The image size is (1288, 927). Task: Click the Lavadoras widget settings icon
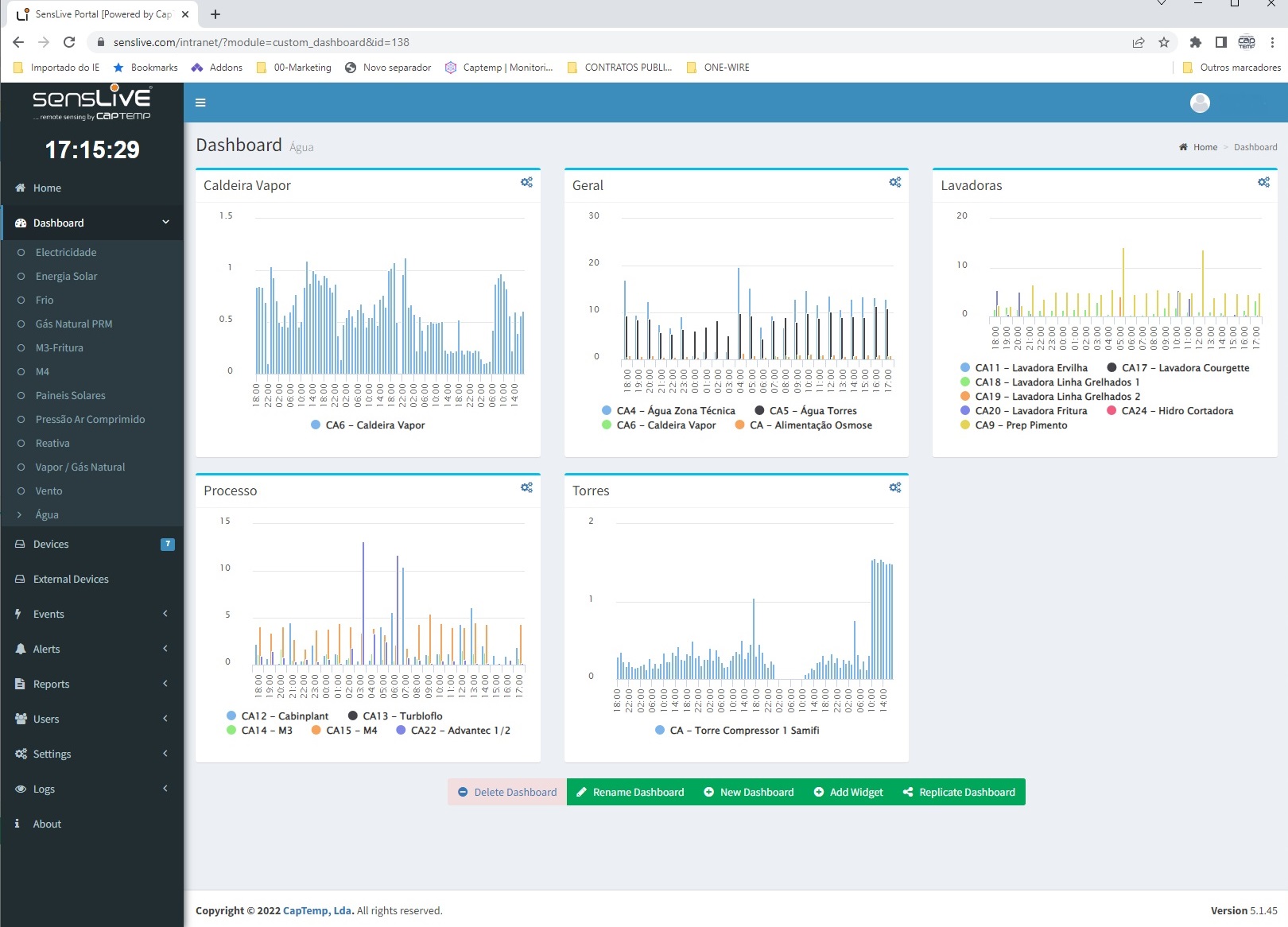coord(1263,182)
